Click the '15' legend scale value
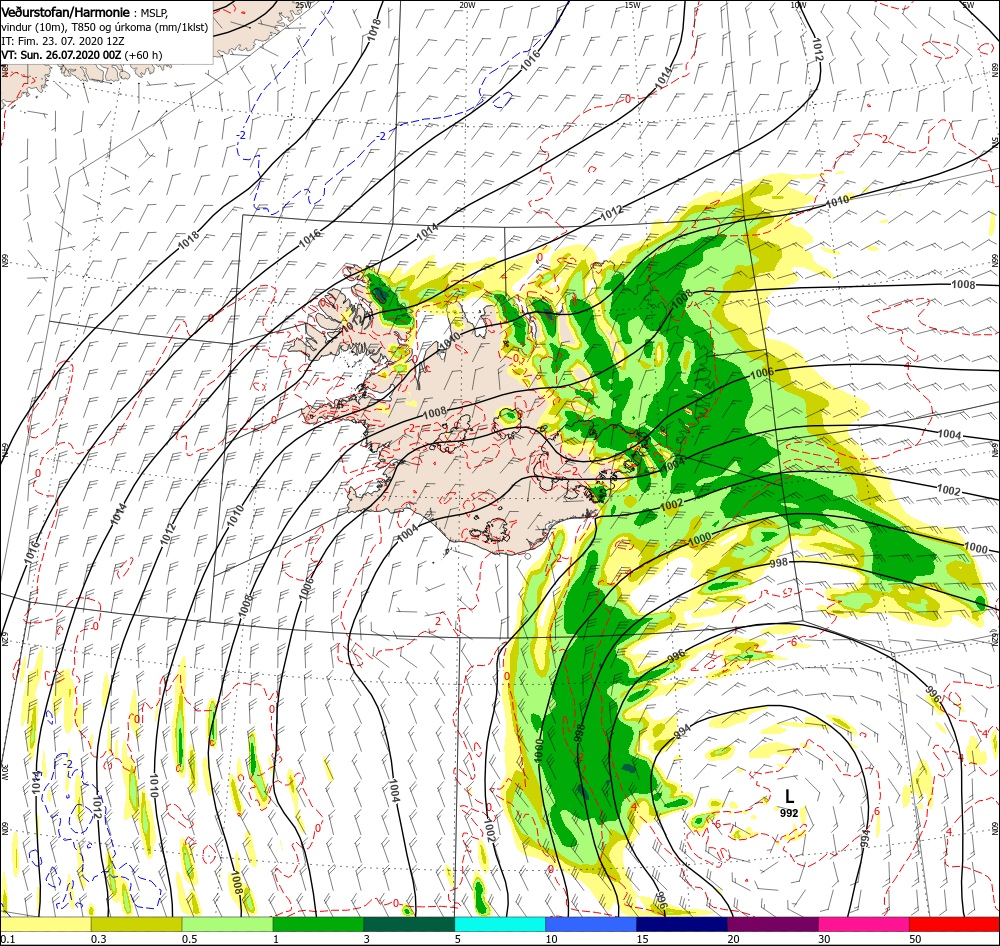The height and width of the screenshot is (946, 1000). tap(643, 939)
